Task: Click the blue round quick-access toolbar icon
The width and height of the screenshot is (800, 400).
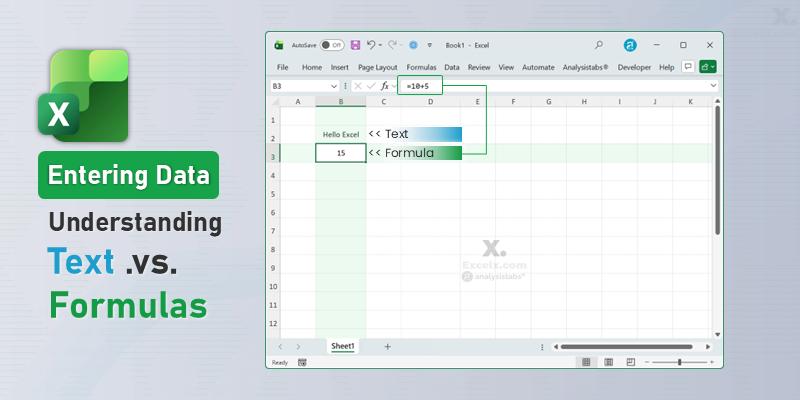Action: click(413, 45)
